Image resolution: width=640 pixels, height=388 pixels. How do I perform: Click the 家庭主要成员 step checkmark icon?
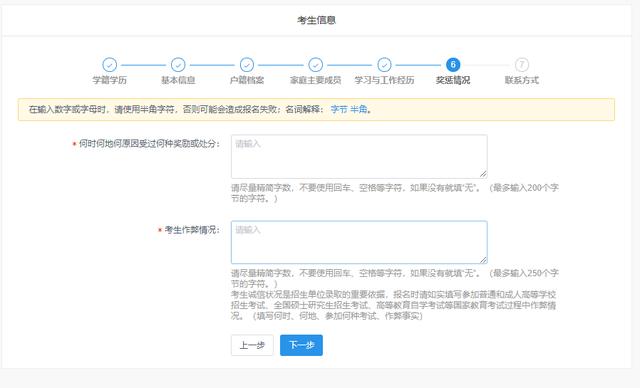[316, 64]
